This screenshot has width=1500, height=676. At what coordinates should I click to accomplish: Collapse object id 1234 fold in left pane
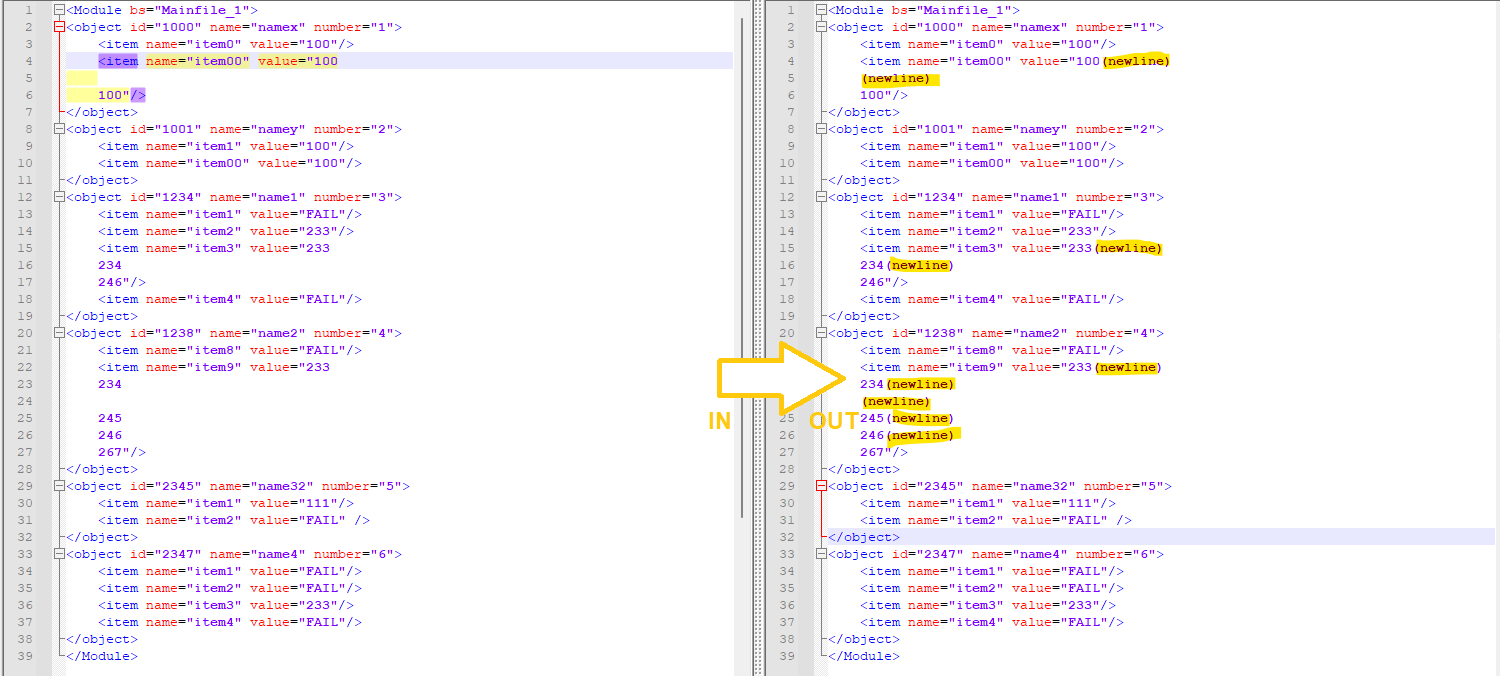pos(59,197)
